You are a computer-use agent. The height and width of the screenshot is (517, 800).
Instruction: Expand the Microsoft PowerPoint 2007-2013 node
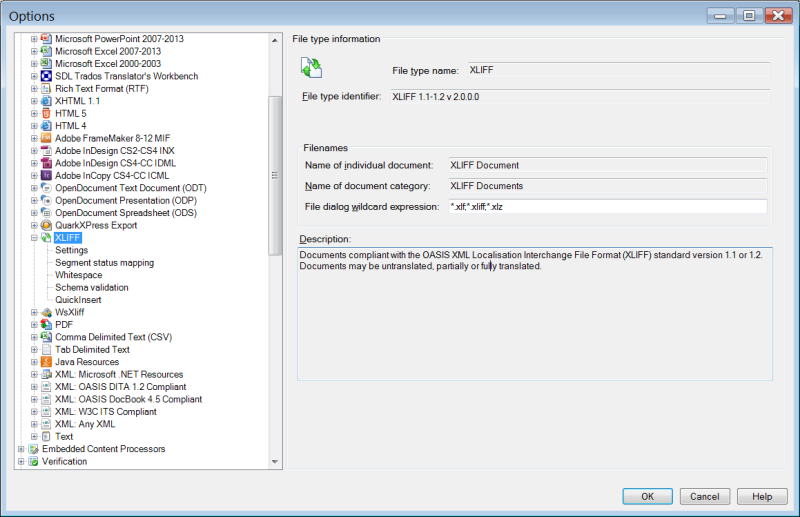click(34, 39)
